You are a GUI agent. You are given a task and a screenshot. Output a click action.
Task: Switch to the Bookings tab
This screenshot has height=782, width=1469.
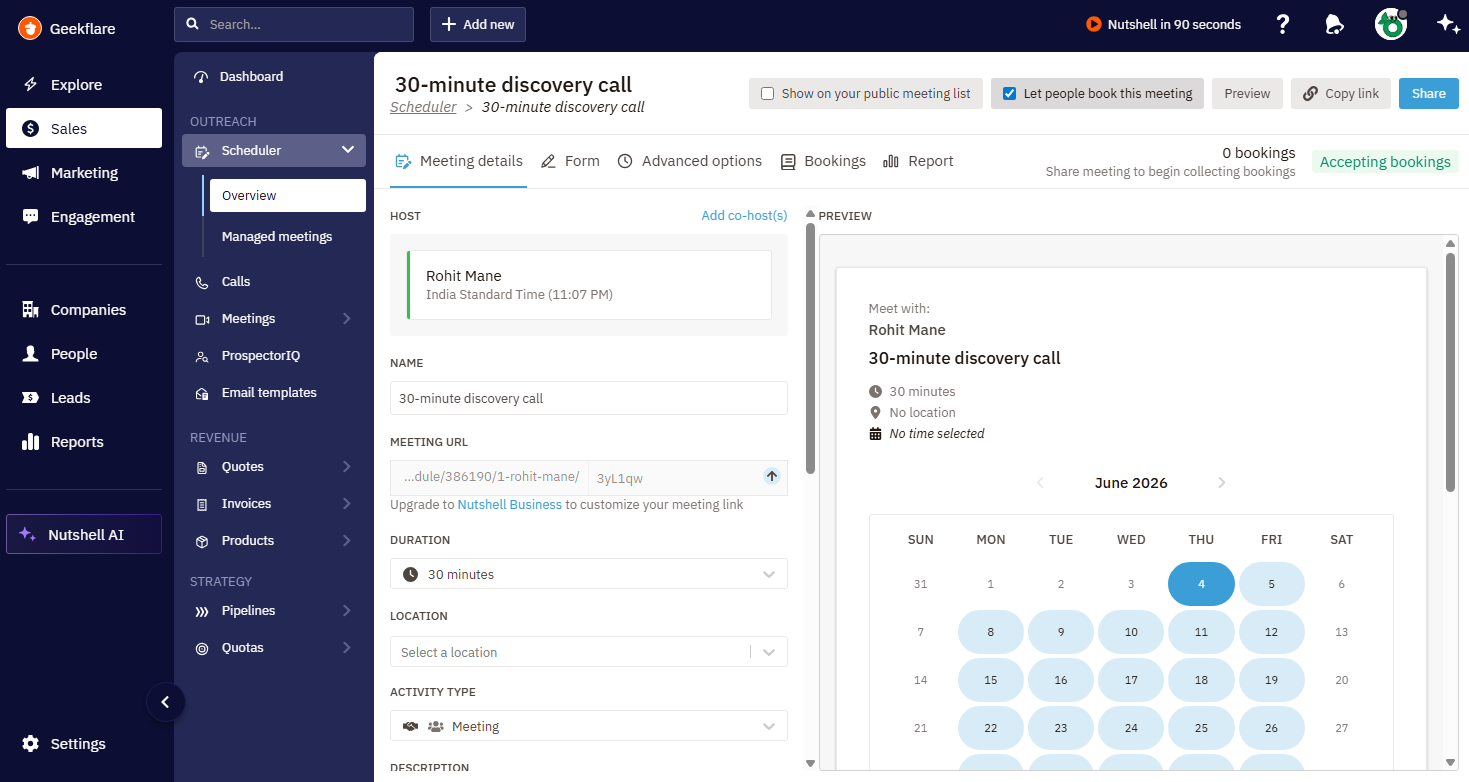coord(823,161)
